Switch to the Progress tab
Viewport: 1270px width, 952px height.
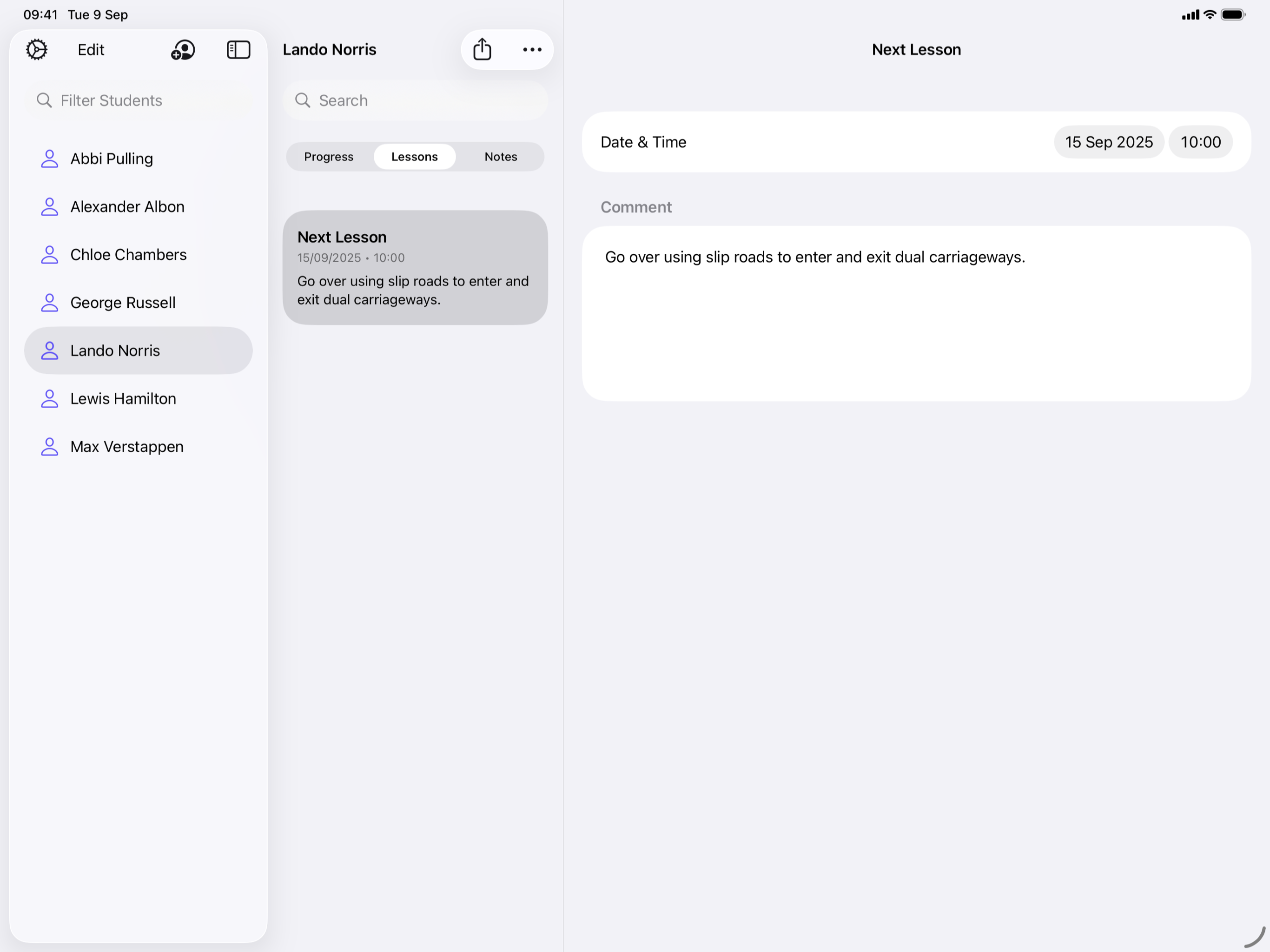click(x=328, y=157)
